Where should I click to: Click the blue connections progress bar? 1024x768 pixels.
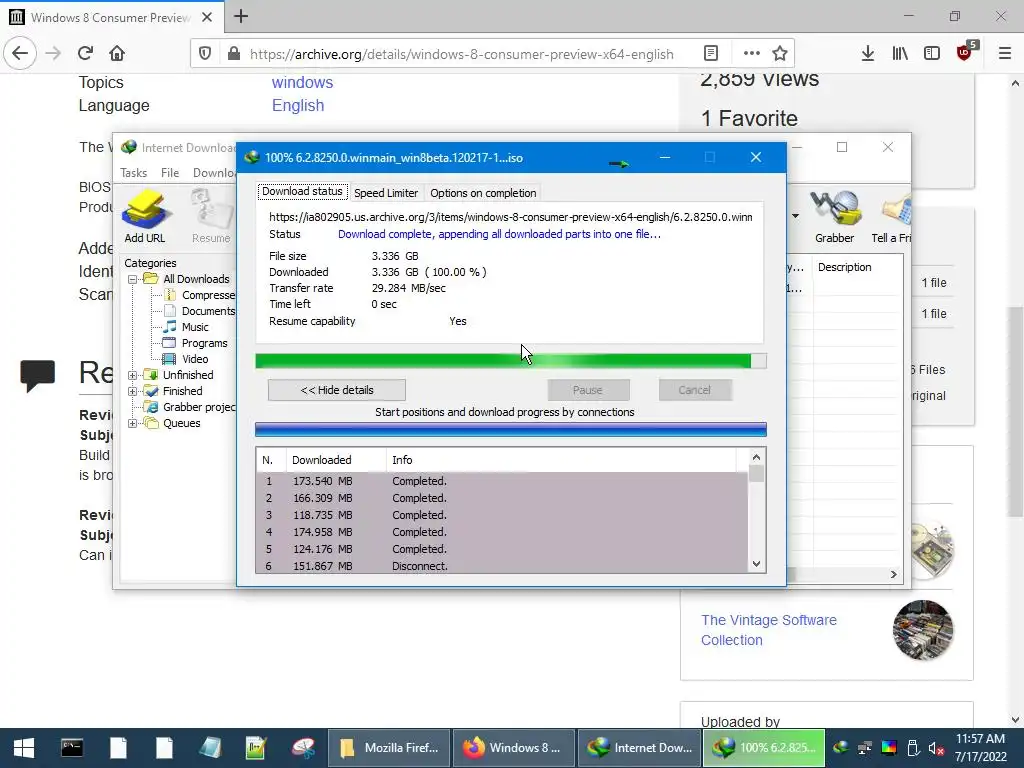coord(511,430)
